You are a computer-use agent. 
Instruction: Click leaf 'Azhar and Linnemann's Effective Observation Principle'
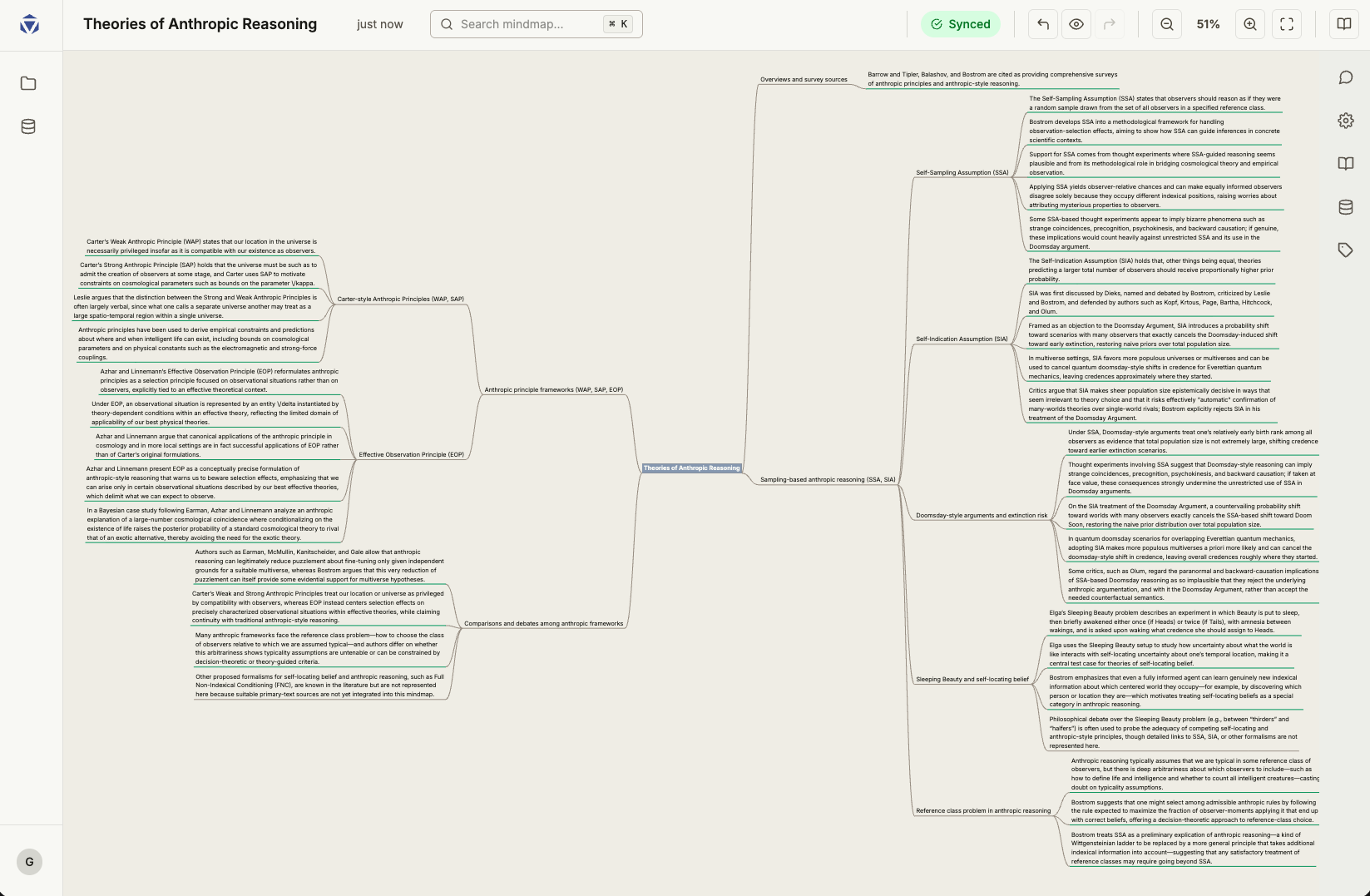pyautogui.click(x=220, y=381)
